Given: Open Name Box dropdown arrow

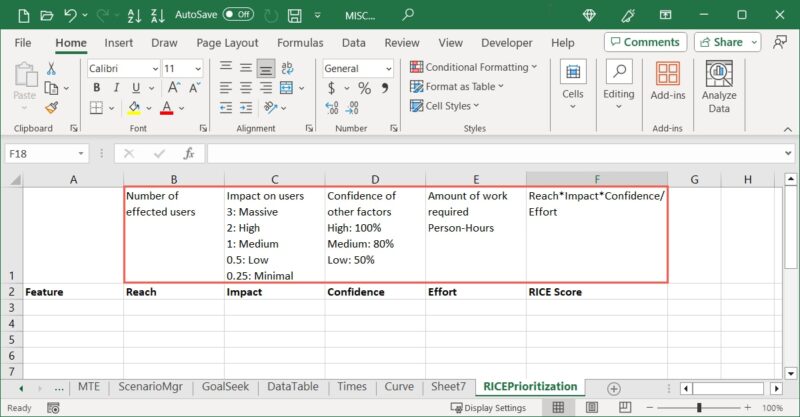Looking at the screenshot, I should tap(81, 154).
